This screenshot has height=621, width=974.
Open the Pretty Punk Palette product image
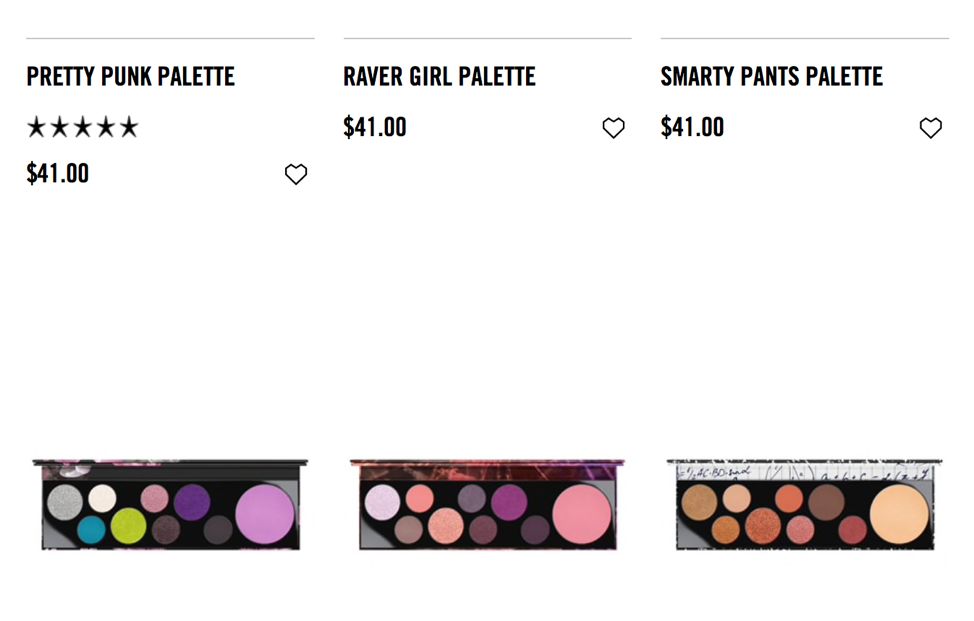[x=170, y=505]
